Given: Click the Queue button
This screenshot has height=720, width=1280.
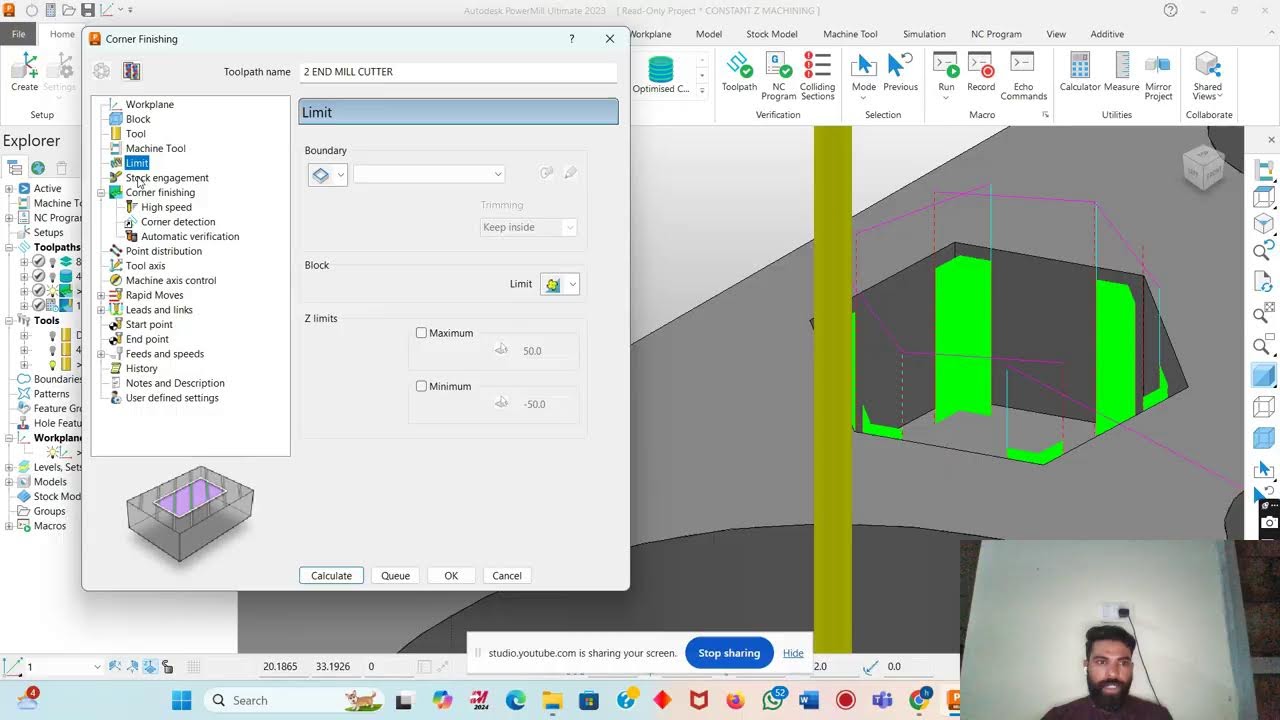Looking at the screenshot, I should coord(395,576).
